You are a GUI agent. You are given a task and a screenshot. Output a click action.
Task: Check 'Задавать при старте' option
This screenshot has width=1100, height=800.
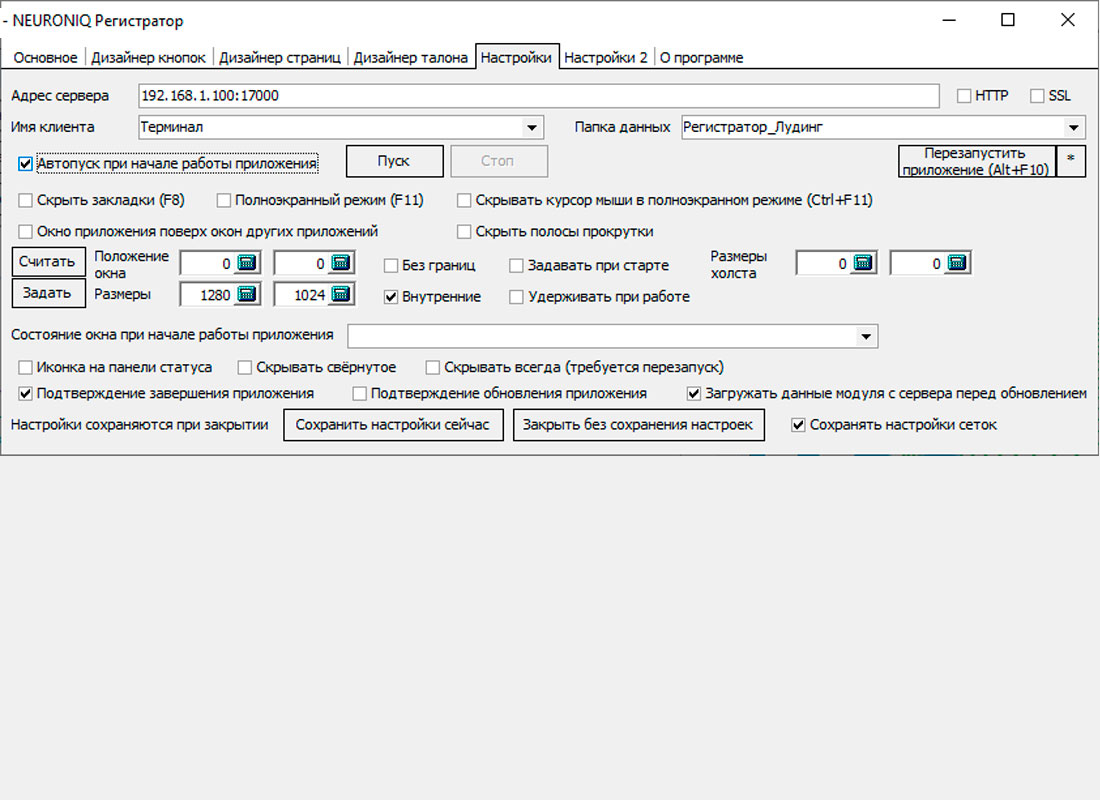[x=516, y=266]
